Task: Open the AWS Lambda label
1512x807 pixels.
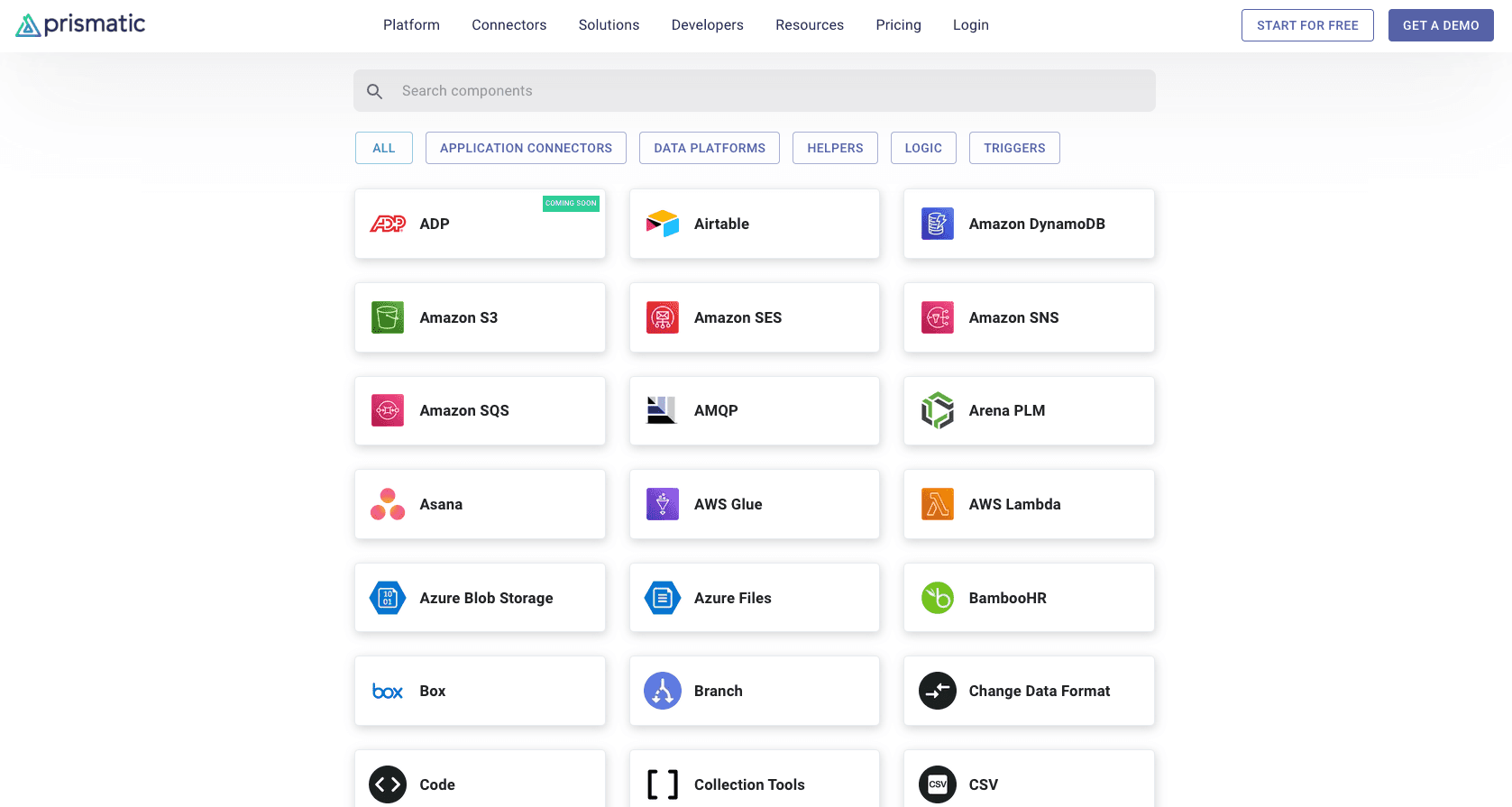Action: pyautogui.click(x=1015, y=504)
